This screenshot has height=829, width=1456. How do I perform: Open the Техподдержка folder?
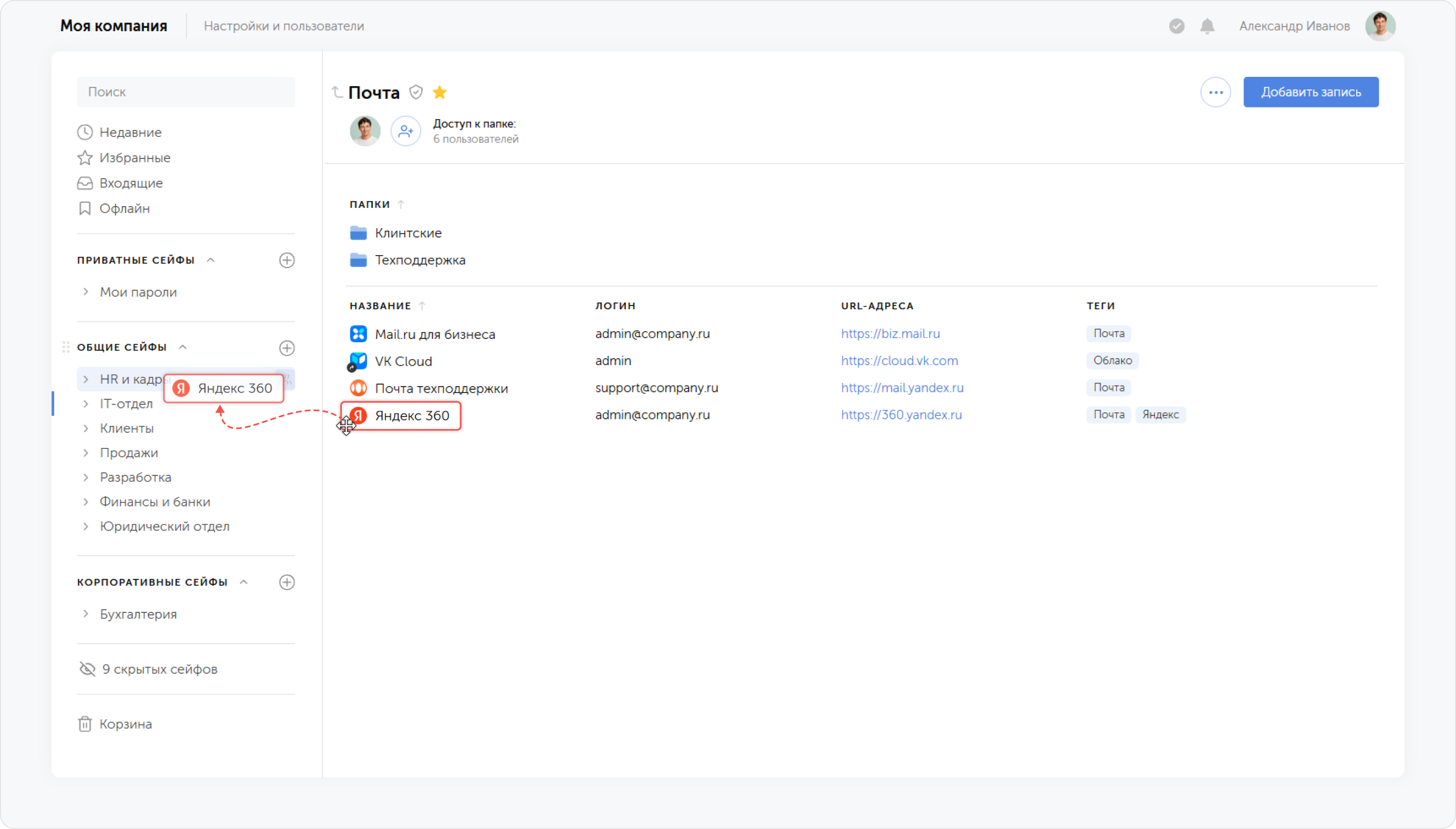point(407,260)
